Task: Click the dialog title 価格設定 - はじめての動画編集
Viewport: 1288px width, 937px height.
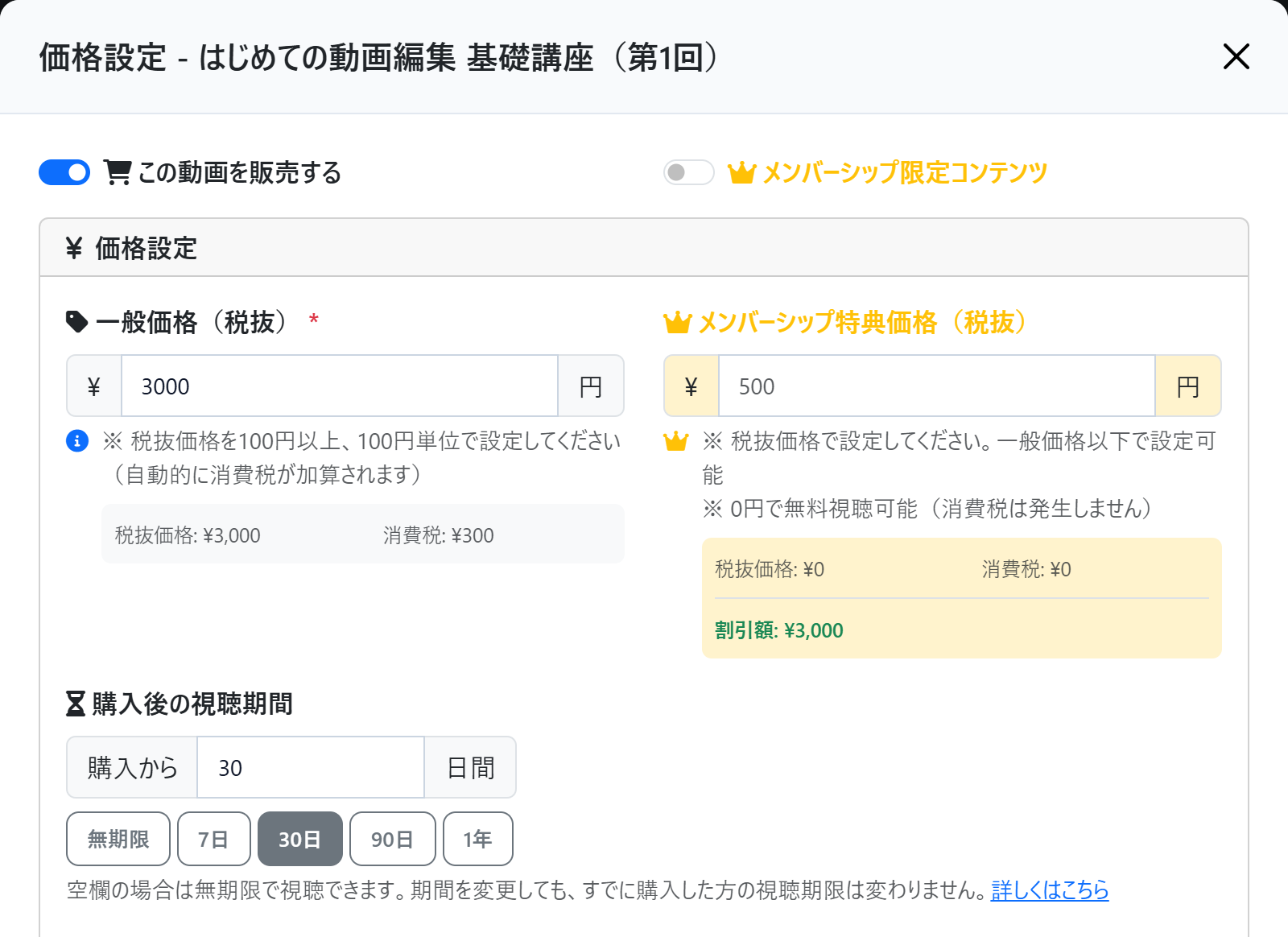Action: pos(379,57)
